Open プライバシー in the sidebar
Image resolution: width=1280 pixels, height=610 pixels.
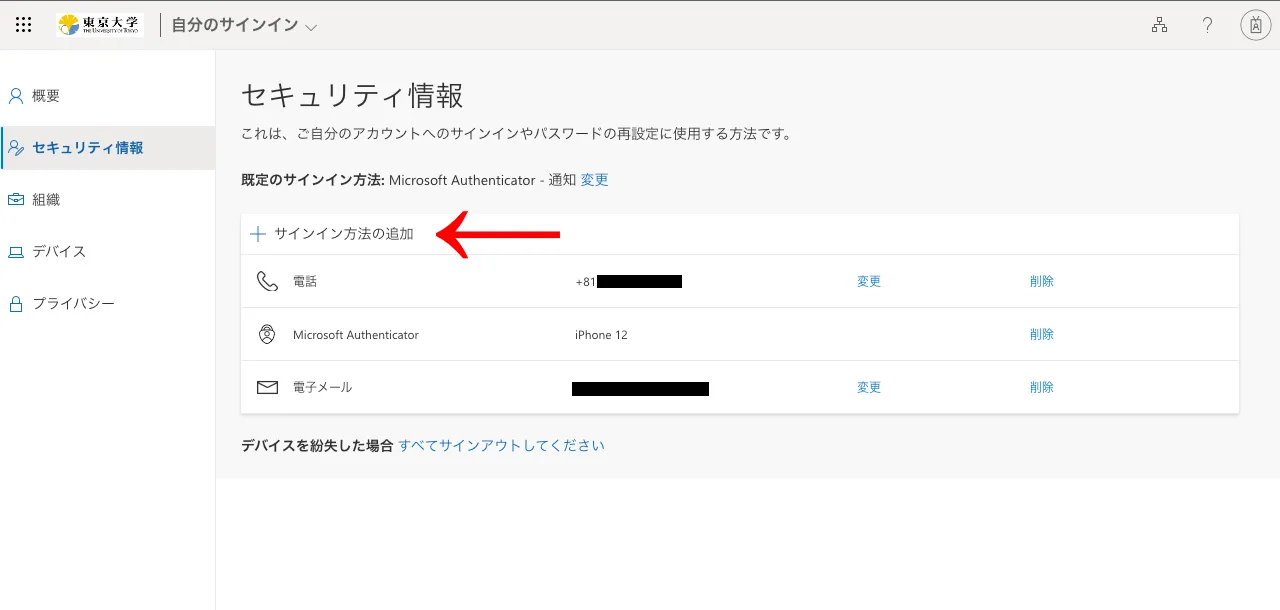(73, 304)
